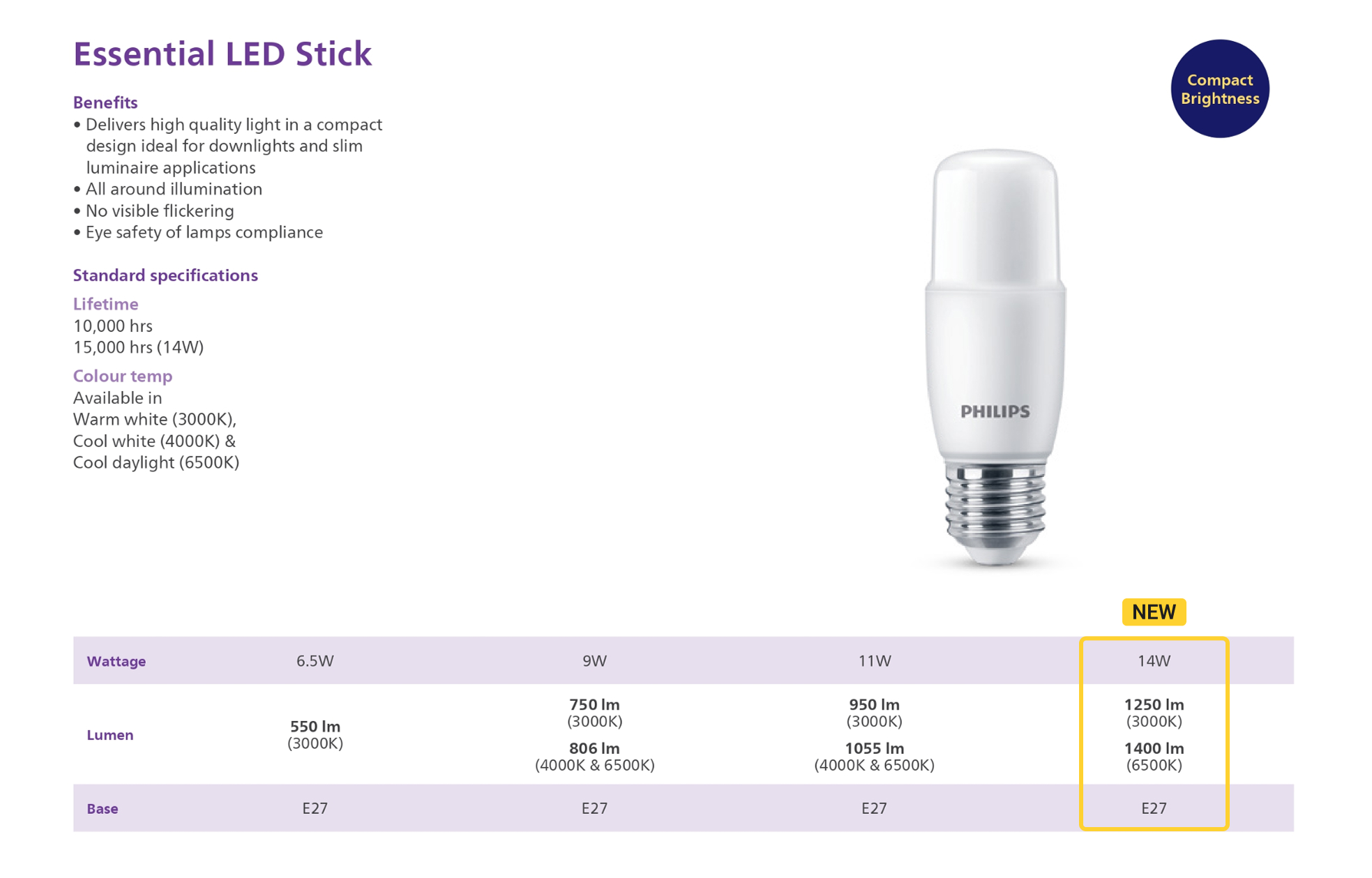Click the 1055 lm value

pos(874,748)
